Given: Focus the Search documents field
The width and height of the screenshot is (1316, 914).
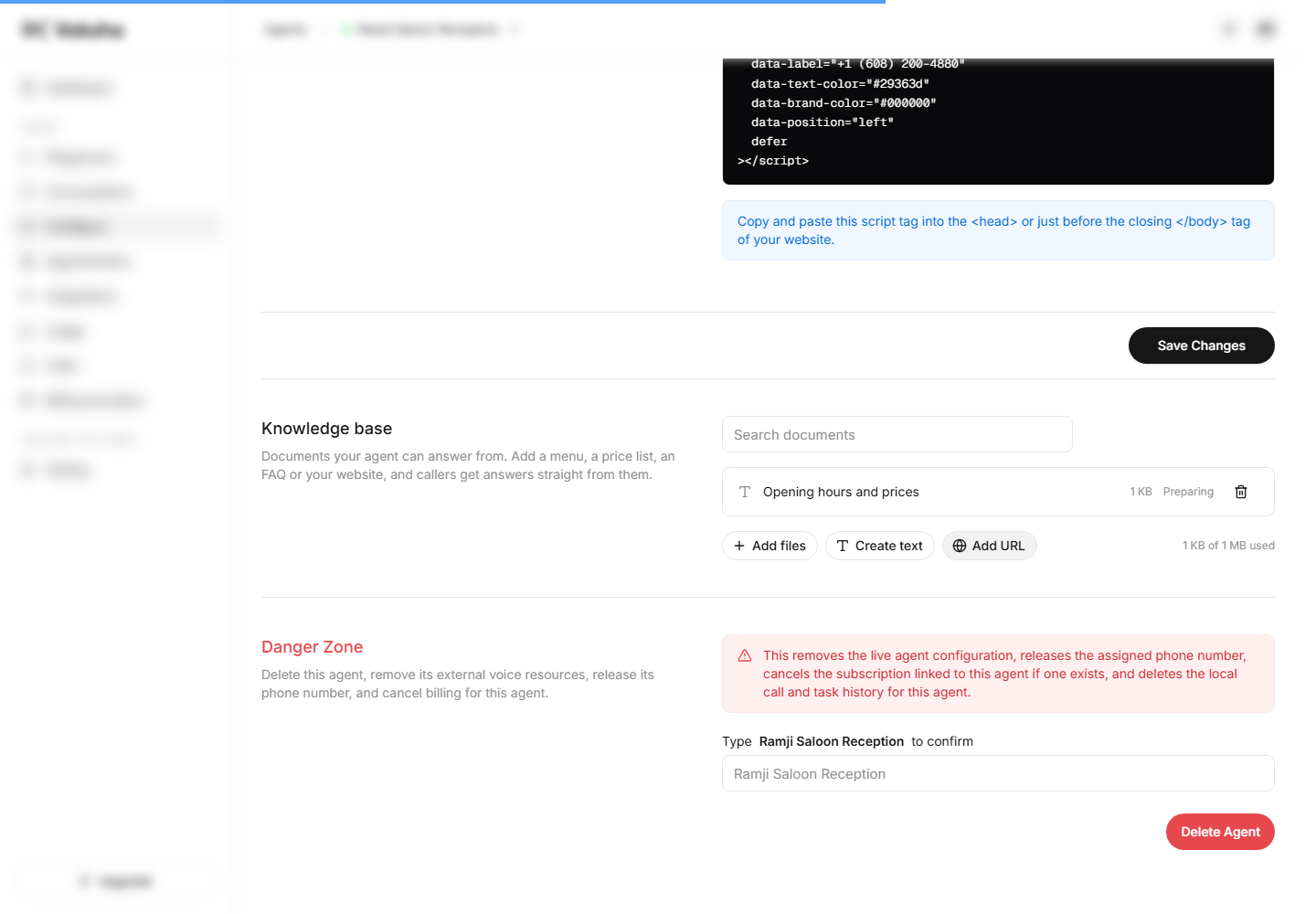Looking at the screenshot, I should [x=897, y=434].
